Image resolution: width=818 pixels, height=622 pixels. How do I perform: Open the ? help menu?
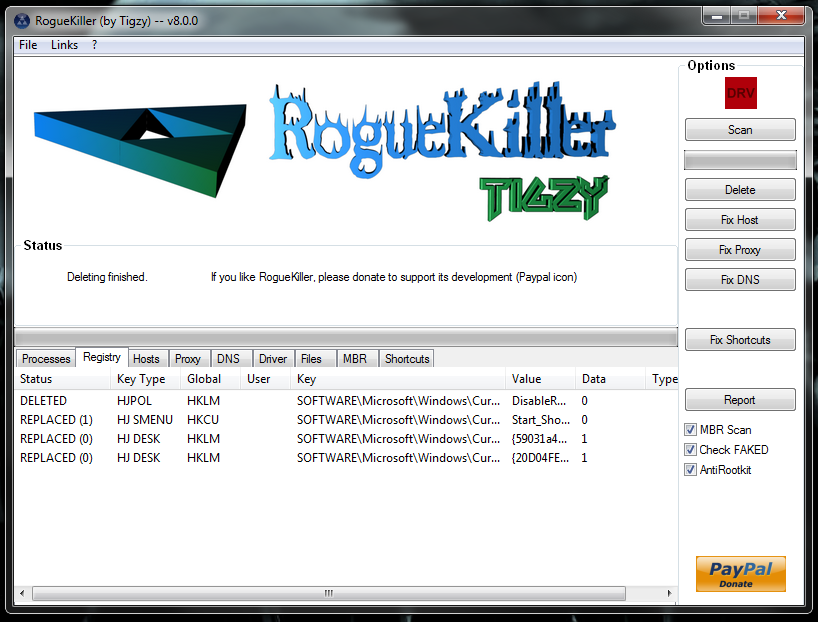coord(94,45)
